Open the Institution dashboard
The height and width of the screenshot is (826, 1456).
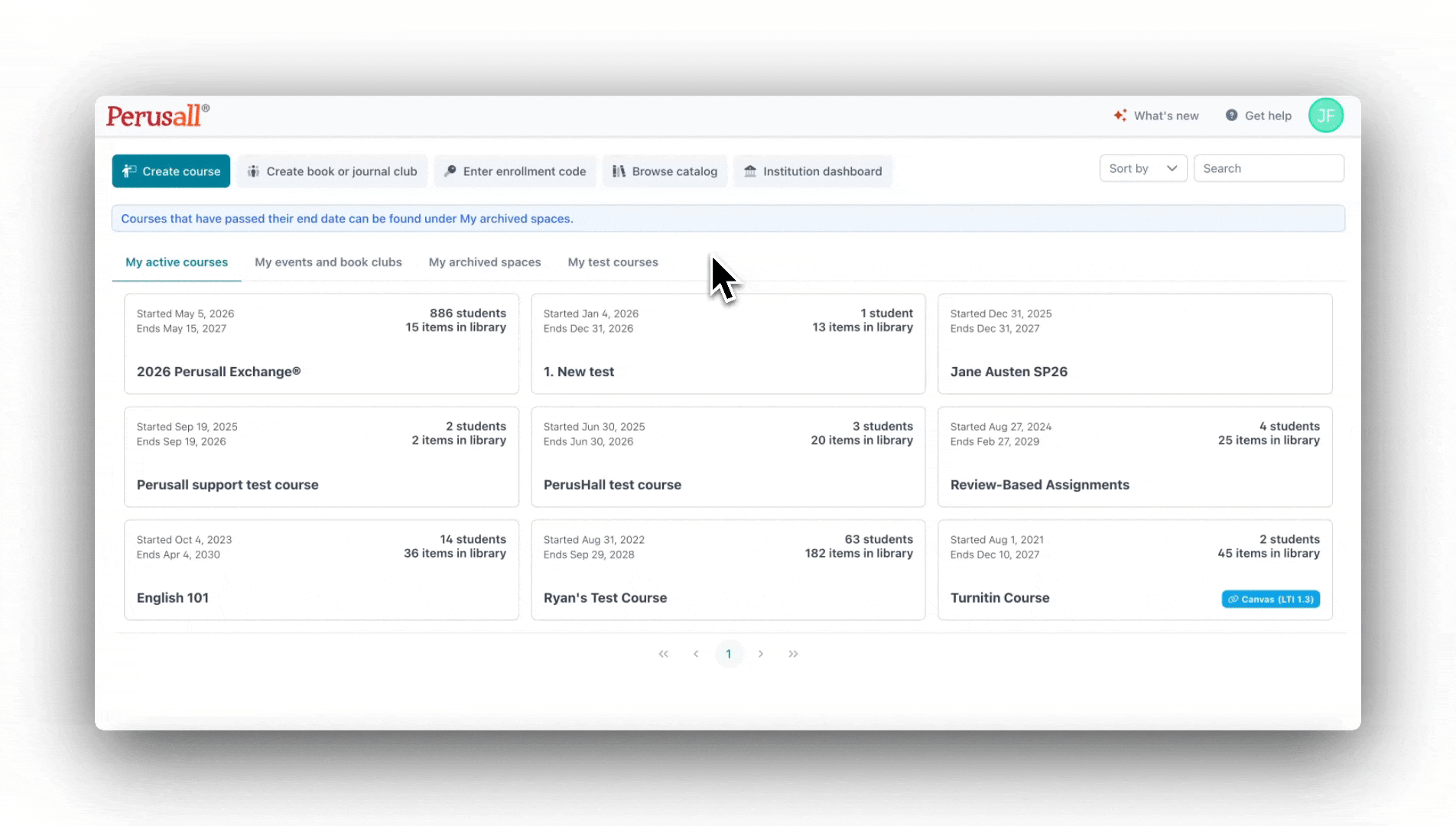[813, 171]
